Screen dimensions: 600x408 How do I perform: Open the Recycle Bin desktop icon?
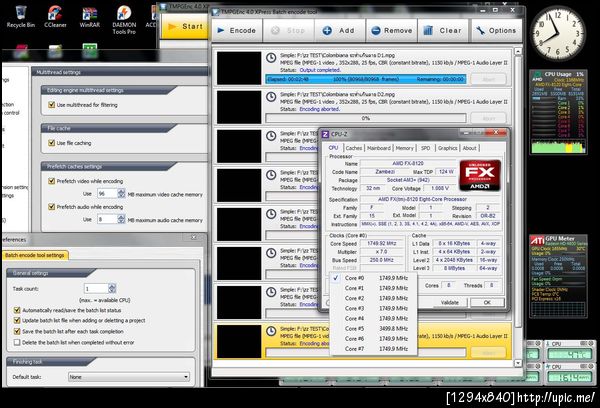pyautogui.click(x=21, y=17)
